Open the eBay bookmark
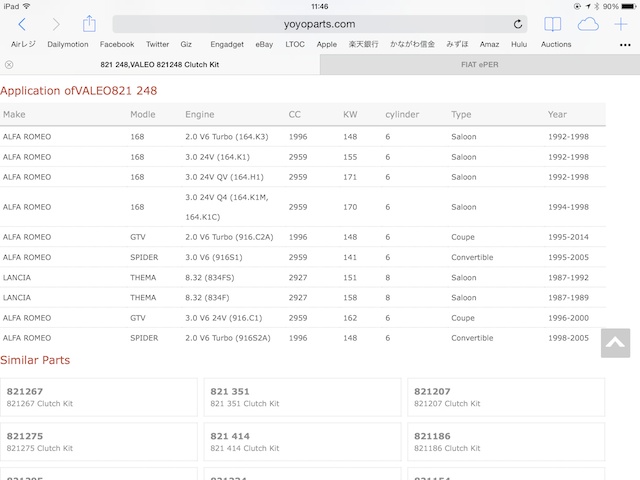The image size is (640, 480). tap(264, 44)
